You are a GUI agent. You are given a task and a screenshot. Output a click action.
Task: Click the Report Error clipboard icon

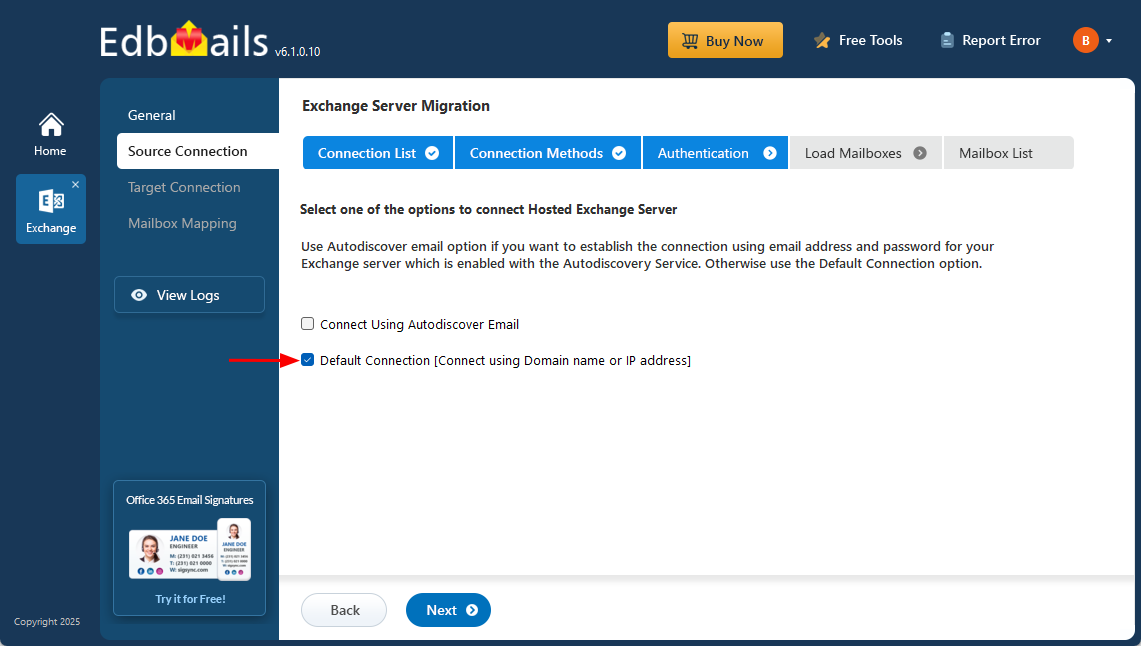pos(947,40)
